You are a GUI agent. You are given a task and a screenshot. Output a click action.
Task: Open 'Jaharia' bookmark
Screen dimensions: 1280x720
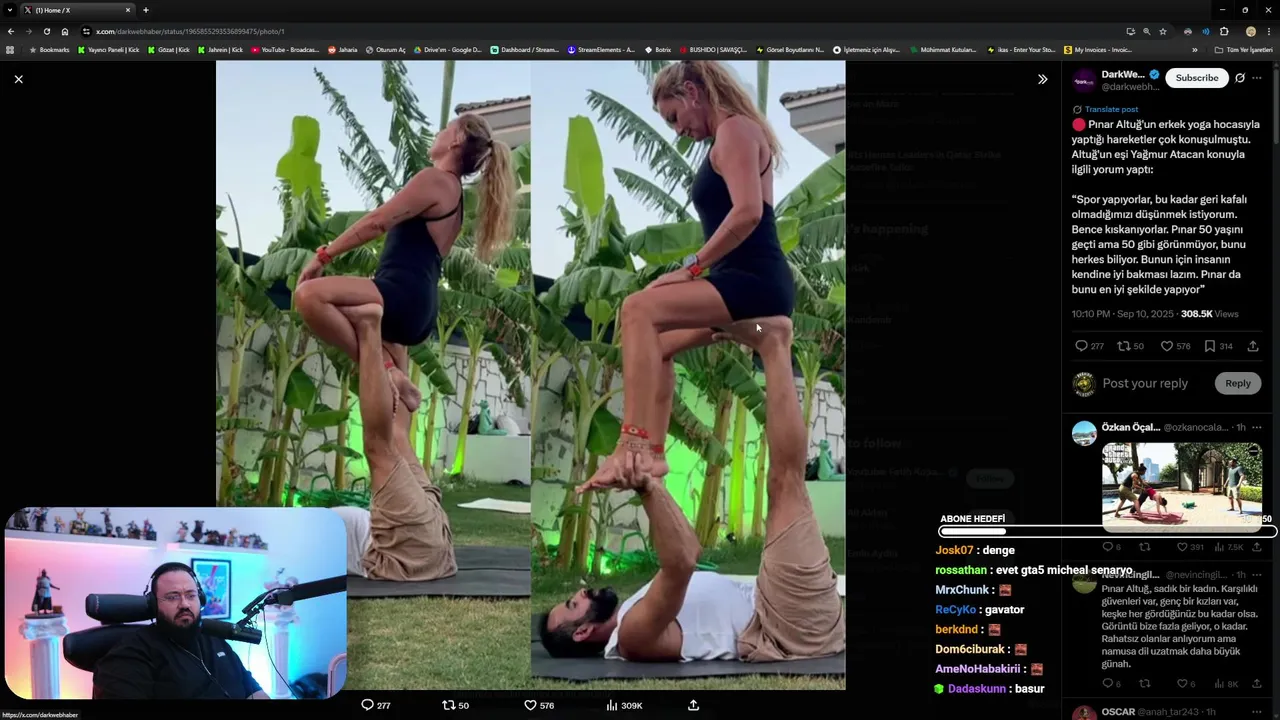coord(343,49)
